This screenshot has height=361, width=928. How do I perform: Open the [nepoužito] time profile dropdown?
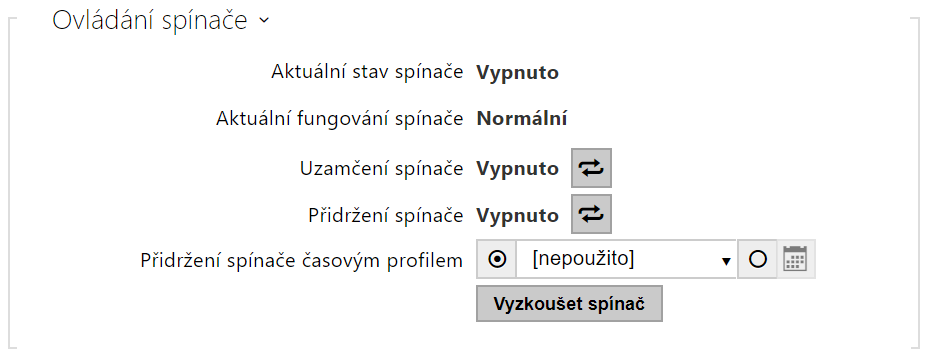(626, 259)
